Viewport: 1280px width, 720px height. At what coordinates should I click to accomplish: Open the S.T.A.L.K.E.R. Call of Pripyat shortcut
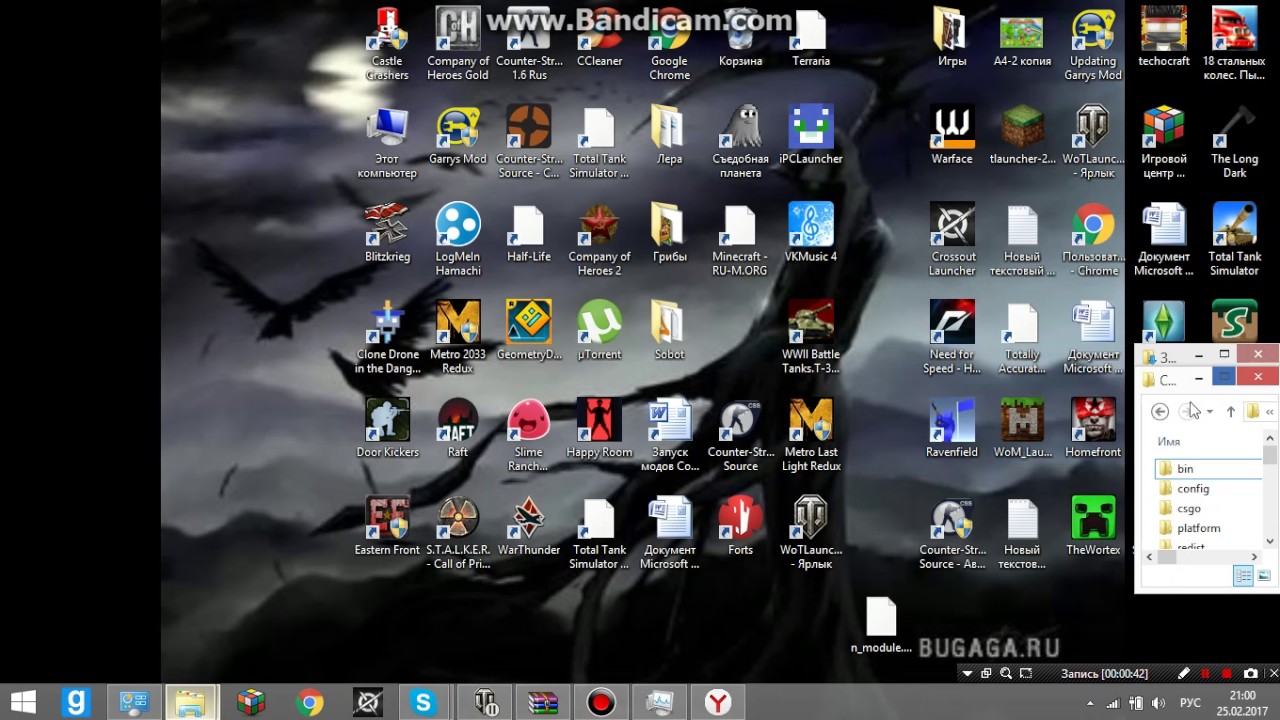[x=458, y=533]
